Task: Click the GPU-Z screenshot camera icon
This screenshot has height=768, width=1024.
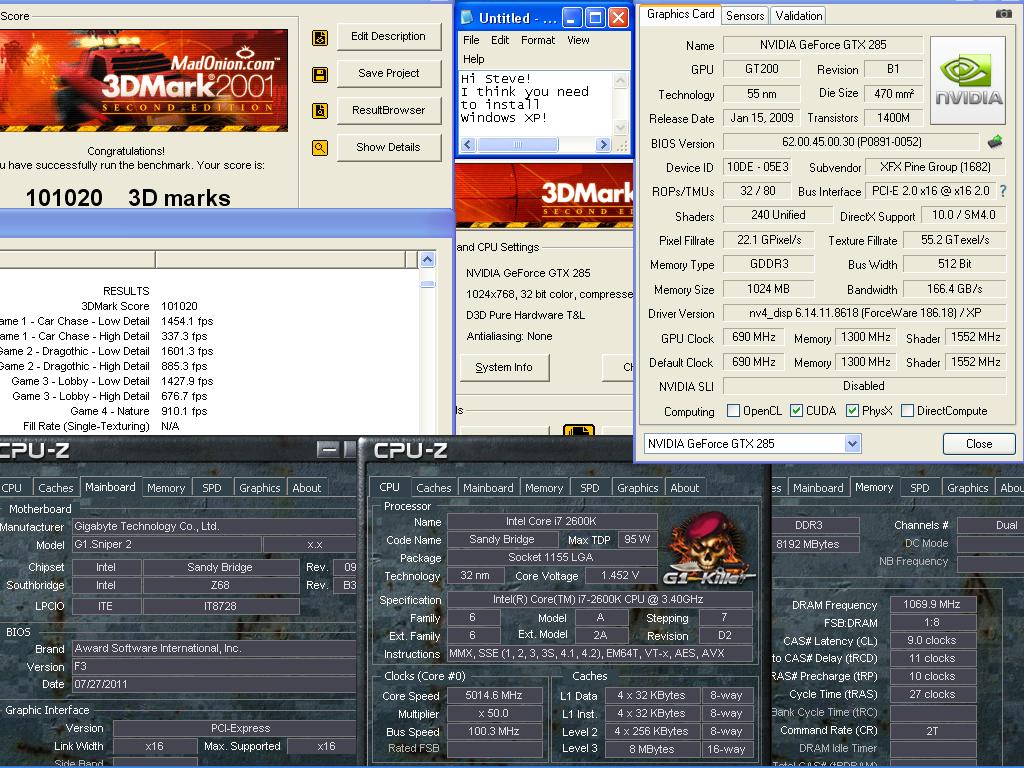Action: click(x=1003, y=14)
